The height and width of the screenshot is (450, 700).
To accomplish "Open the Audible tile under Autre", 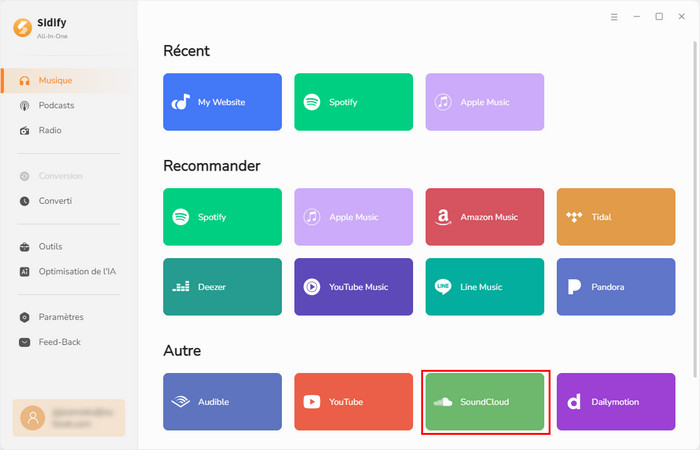I will [222, 402].
